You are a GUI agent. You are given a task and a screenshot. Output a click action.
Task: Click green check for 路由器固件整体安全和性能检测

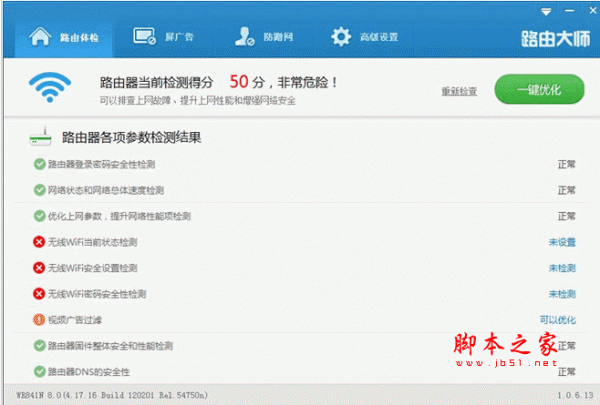(39, 346)
